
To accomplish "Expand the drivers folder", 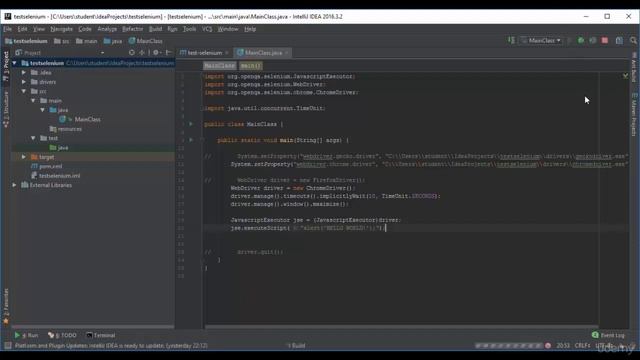I will [24, 82].
